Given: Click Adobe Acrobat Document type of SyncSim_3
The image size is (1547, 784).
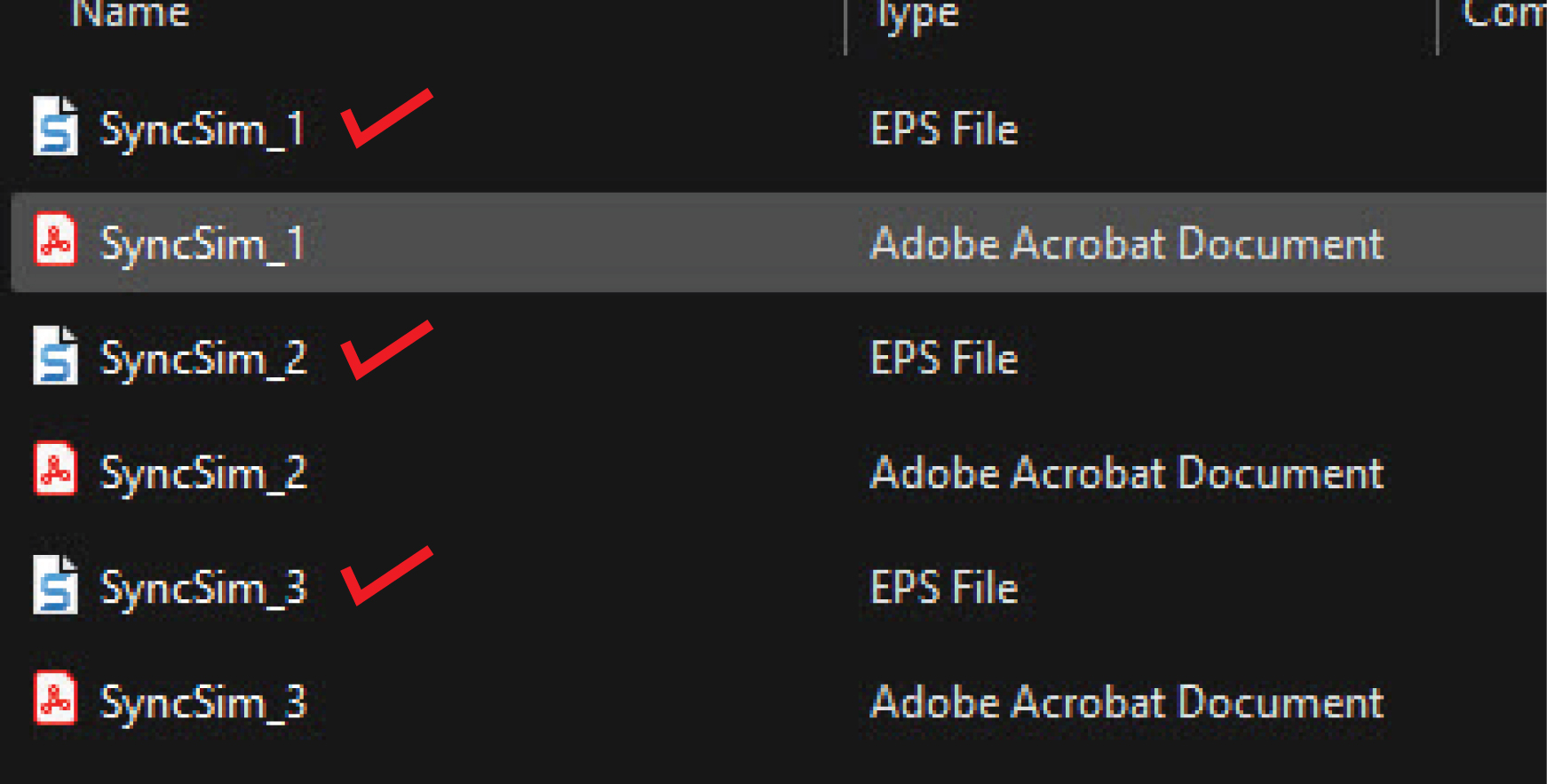Looking at the screenshot, I should click(x=1126, y=701).
